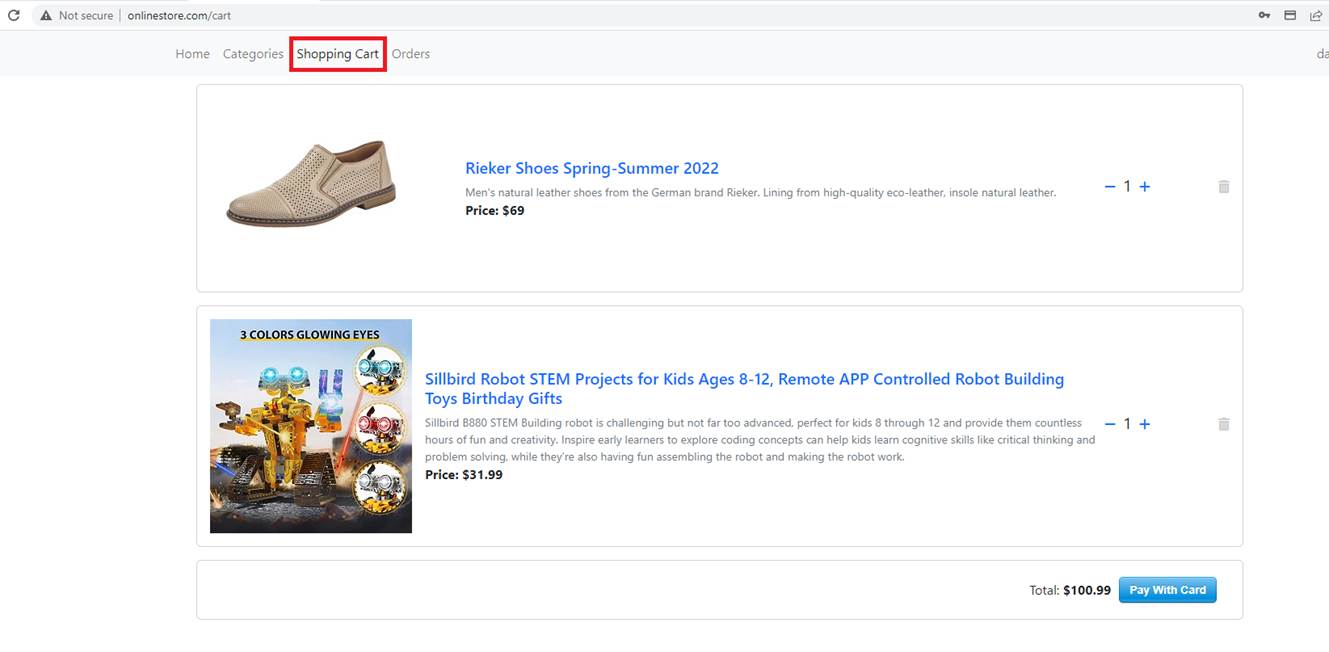
Task: Click the share page icon in address bar
Action: click(1315, 15)
